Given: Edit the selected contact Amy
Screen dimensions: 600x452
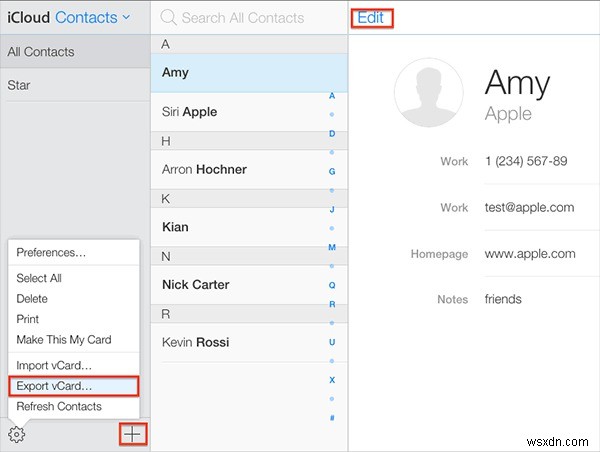Looking at the screenshot, I should 370,18.
